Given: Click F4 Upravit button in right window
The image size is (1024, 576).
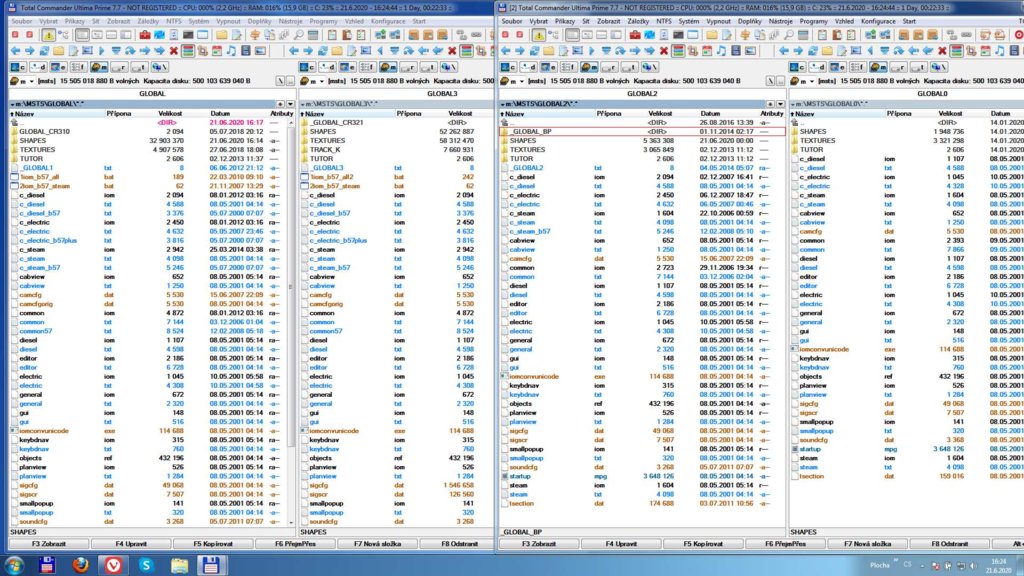Looking at the screenshot, I should pos(620,543).
